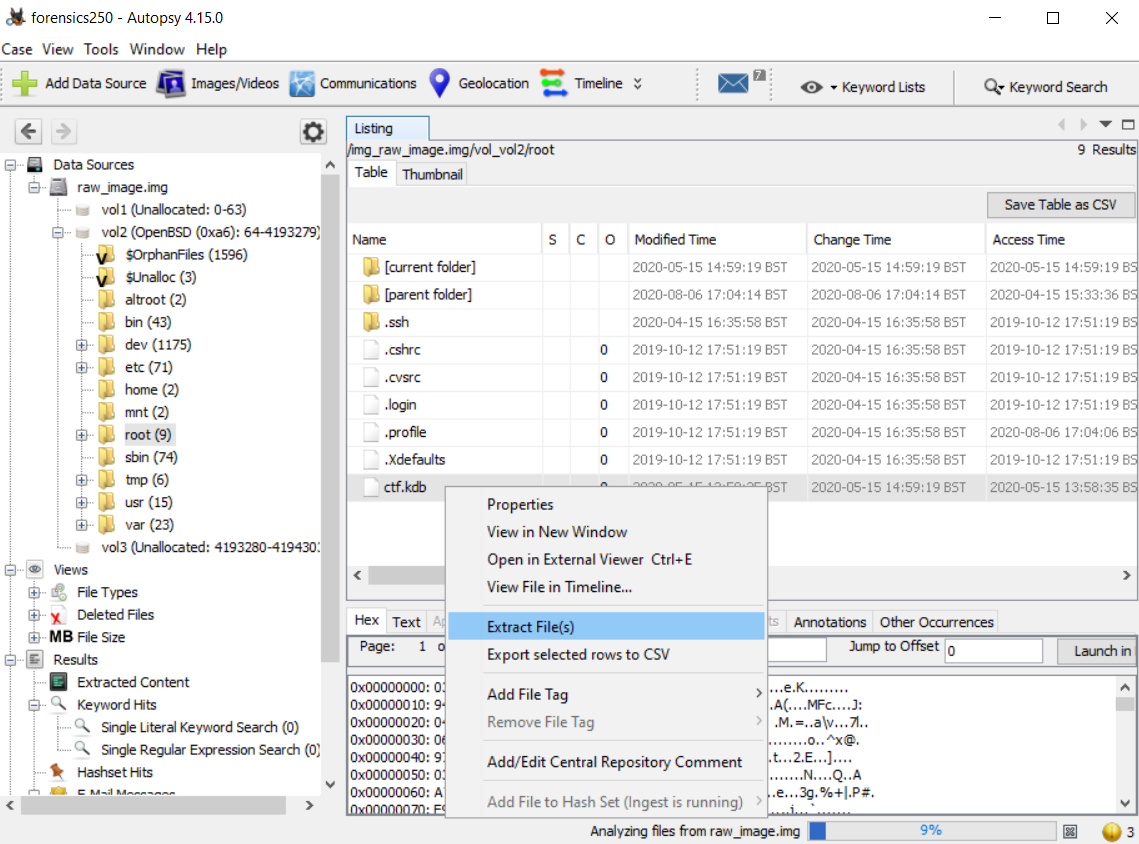Choose View File in Timeline
This screenshot has width=1139, height=844.
(607, 587)
